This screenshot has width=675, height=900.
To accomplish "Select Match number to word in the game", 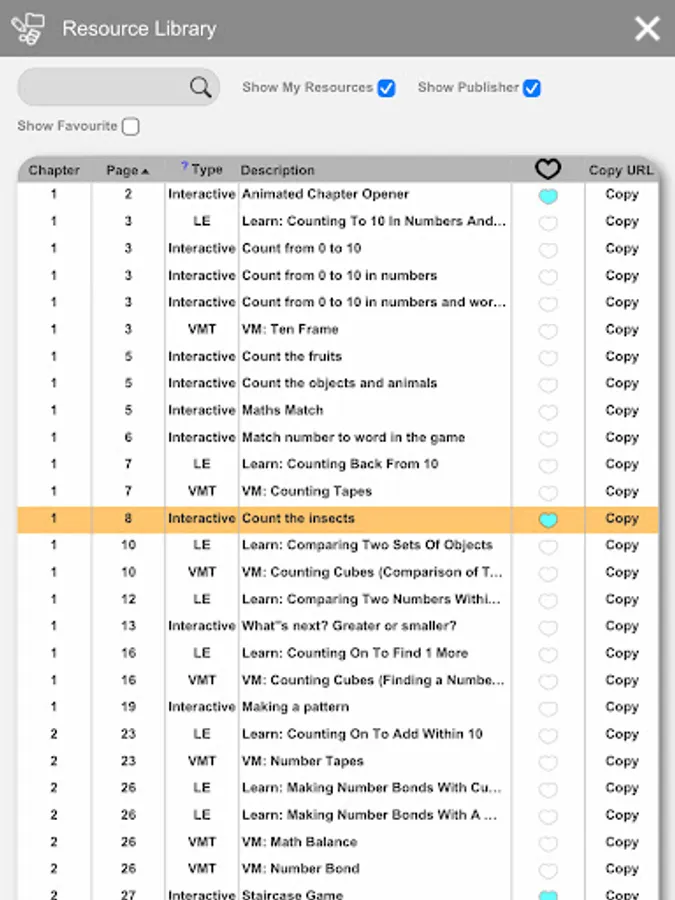I will click(353, 437).
